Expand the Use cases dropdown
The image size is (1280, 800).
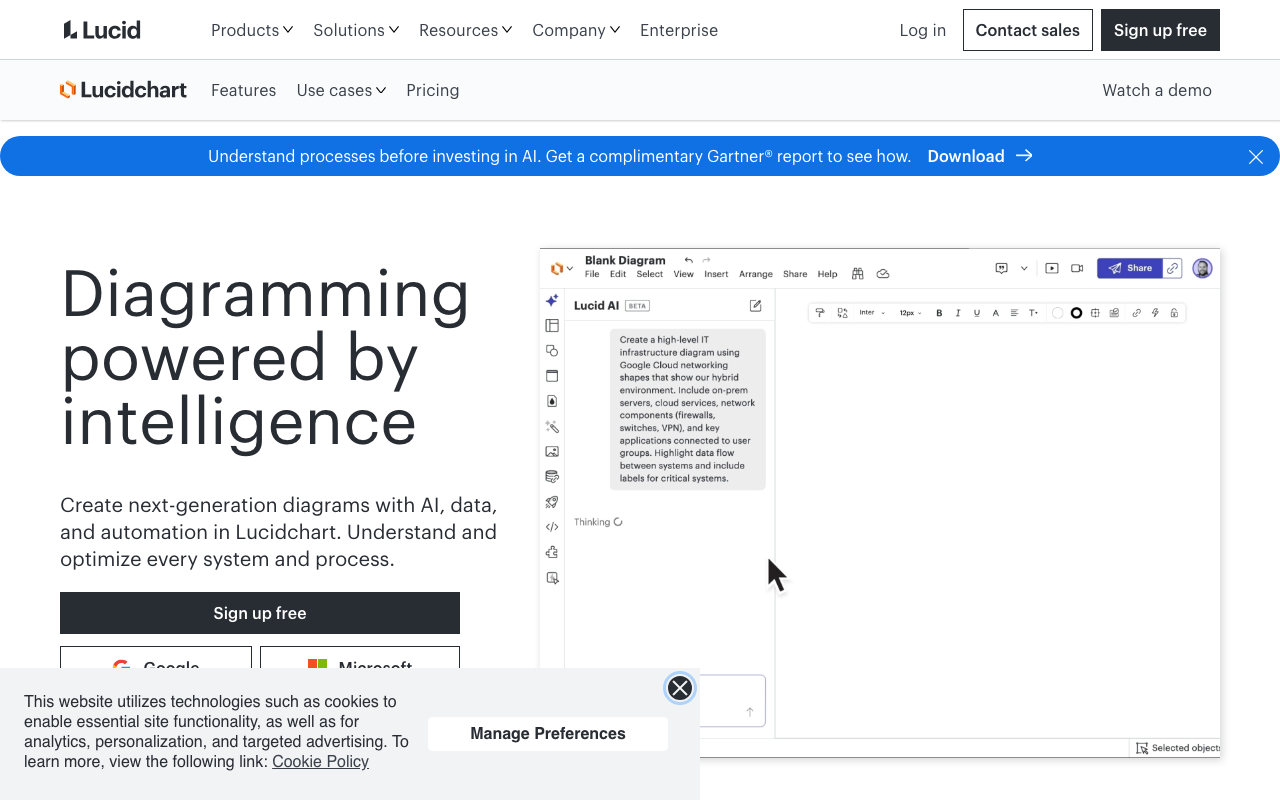click(341, 90)
